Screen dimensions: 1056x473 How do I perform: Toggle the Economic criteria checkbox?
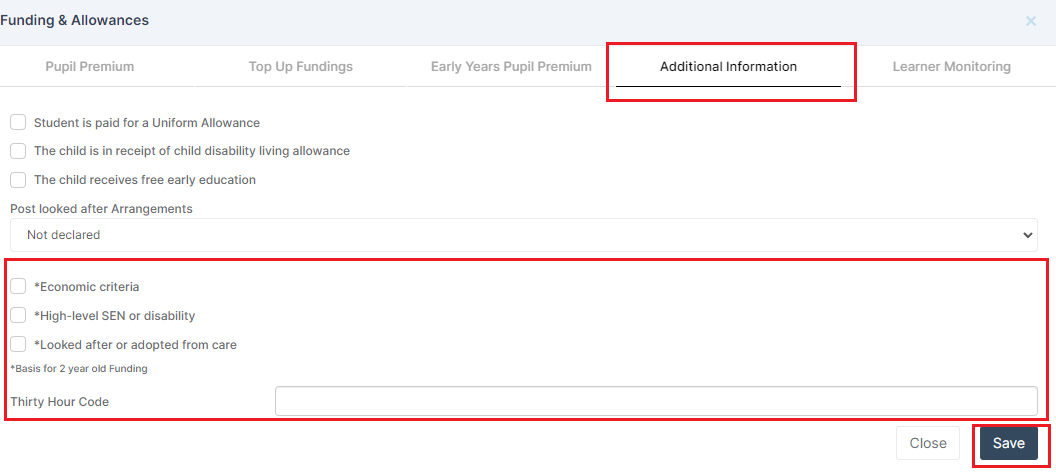tap(18, 286)
